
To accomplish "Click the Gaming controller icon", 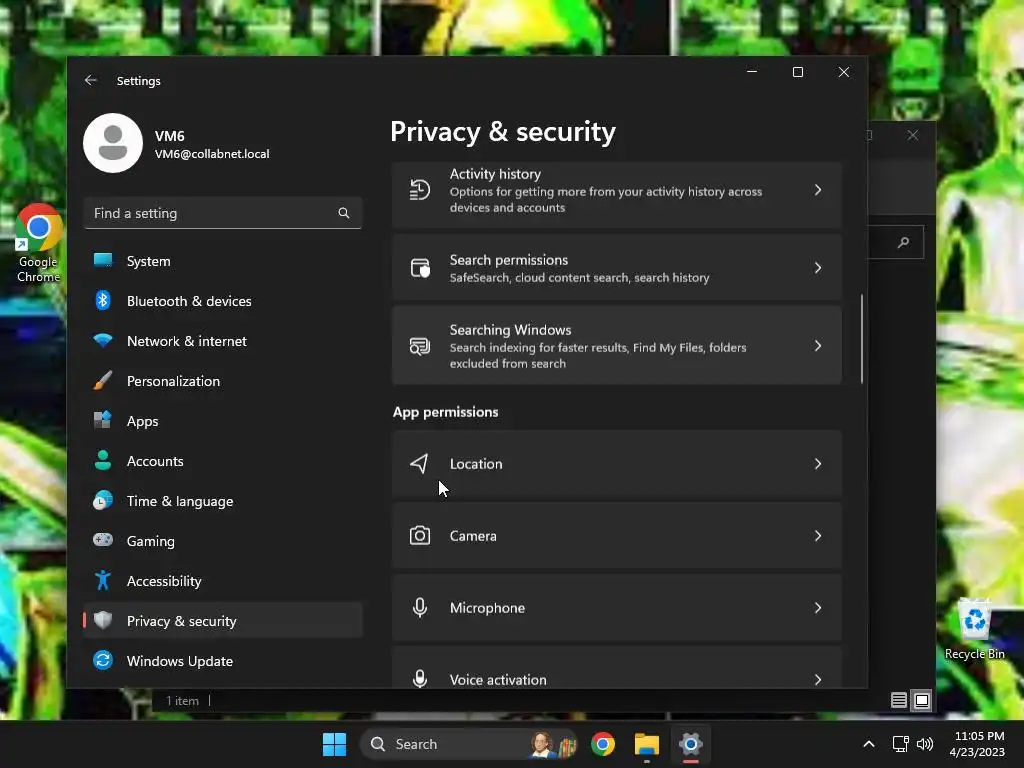I will click(103, 540).
